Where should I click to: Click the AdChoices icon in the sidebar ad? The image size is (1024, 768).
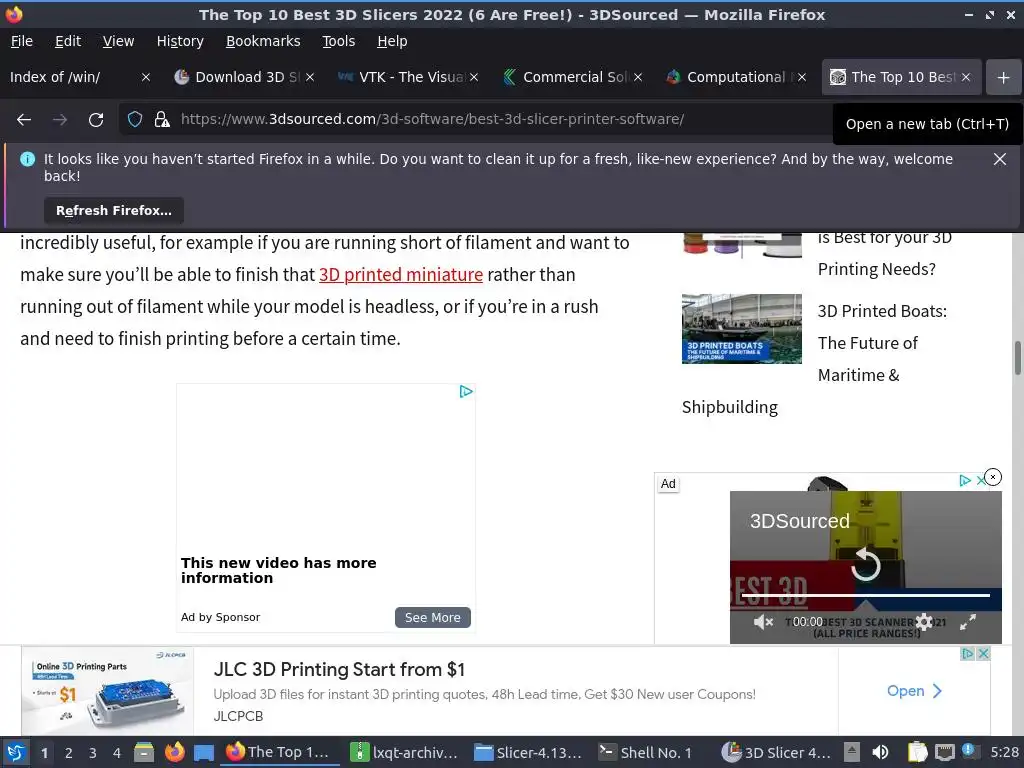965,481
